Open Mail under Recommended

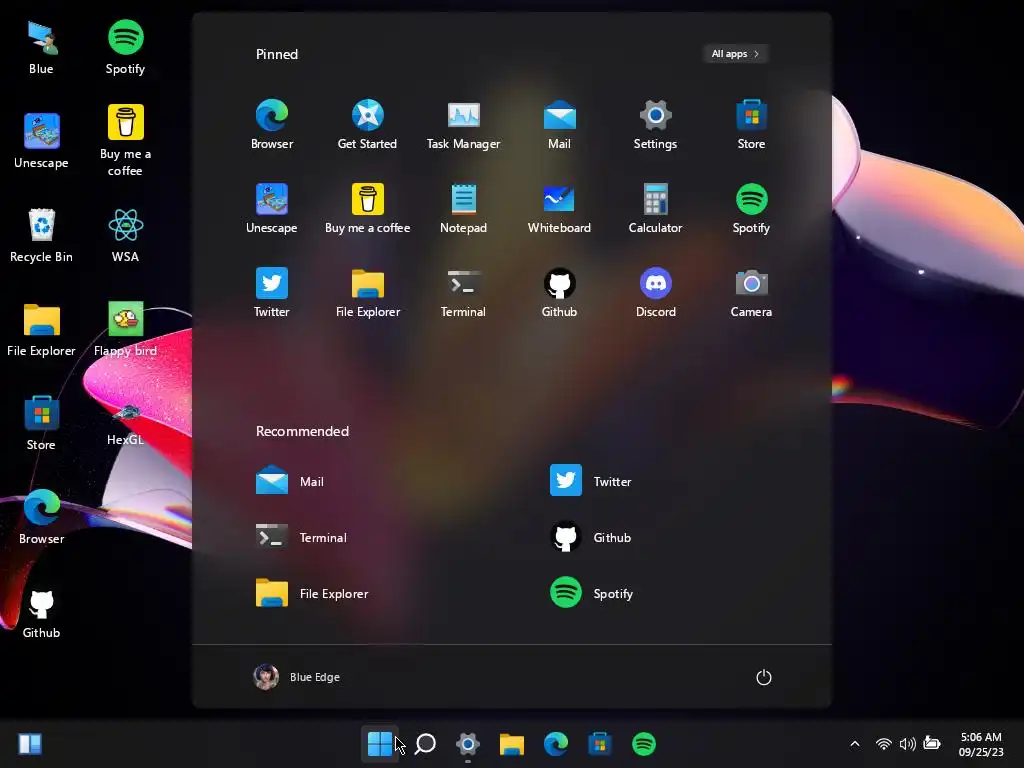pos(290,481)
